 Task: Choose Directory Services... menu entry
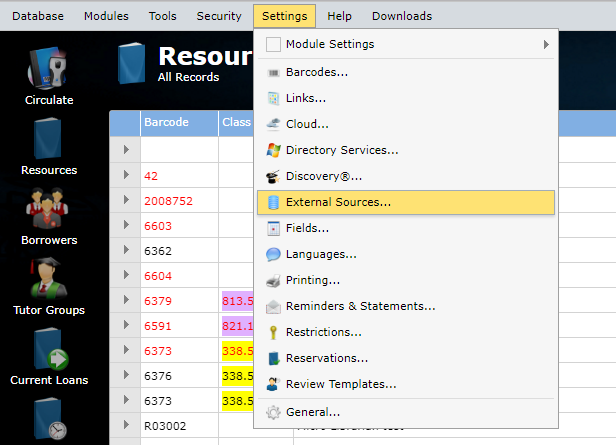pyautogui.click(x=406, y=150)
